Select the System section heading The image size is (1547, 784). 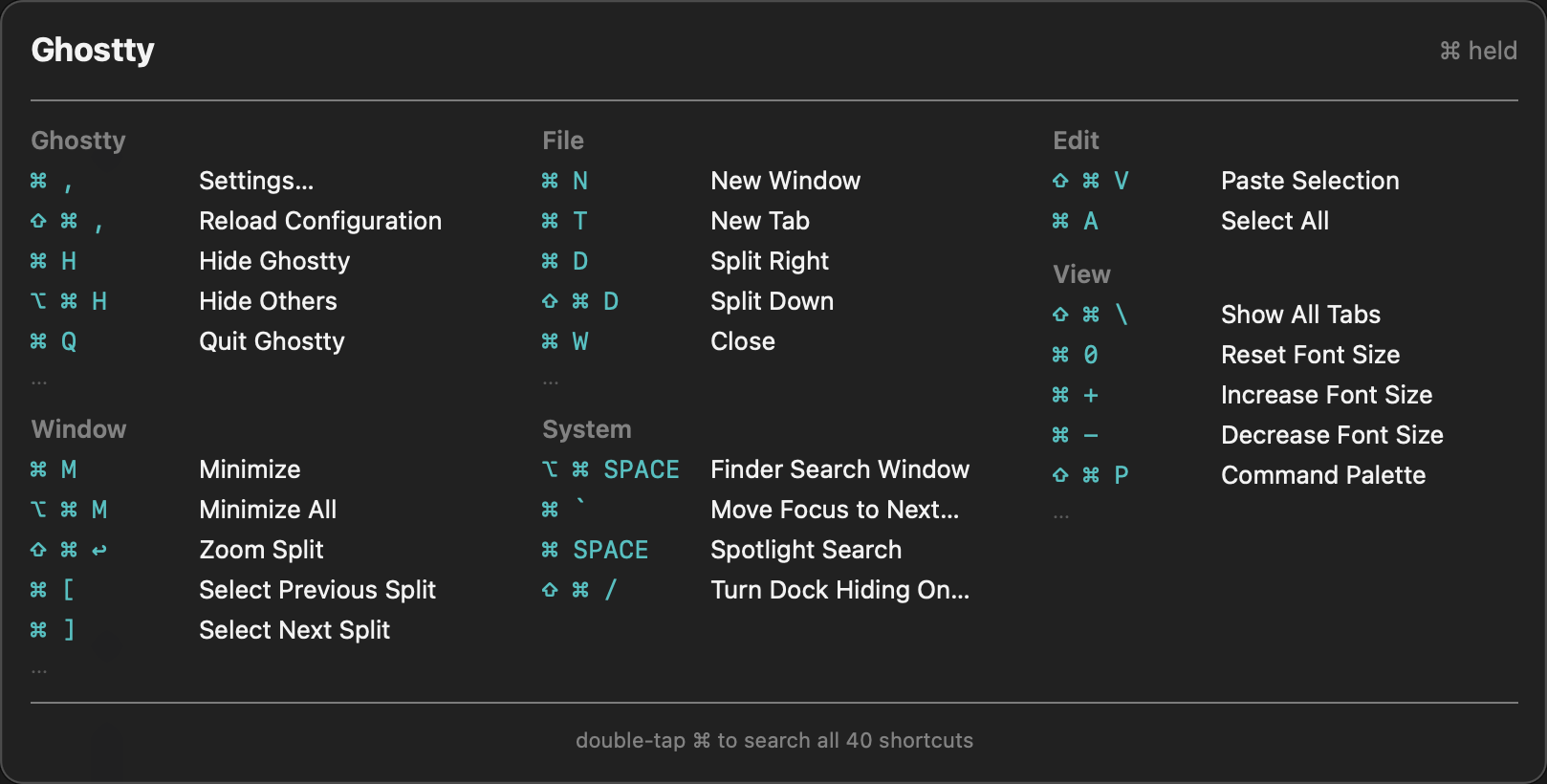coord(587,429)
